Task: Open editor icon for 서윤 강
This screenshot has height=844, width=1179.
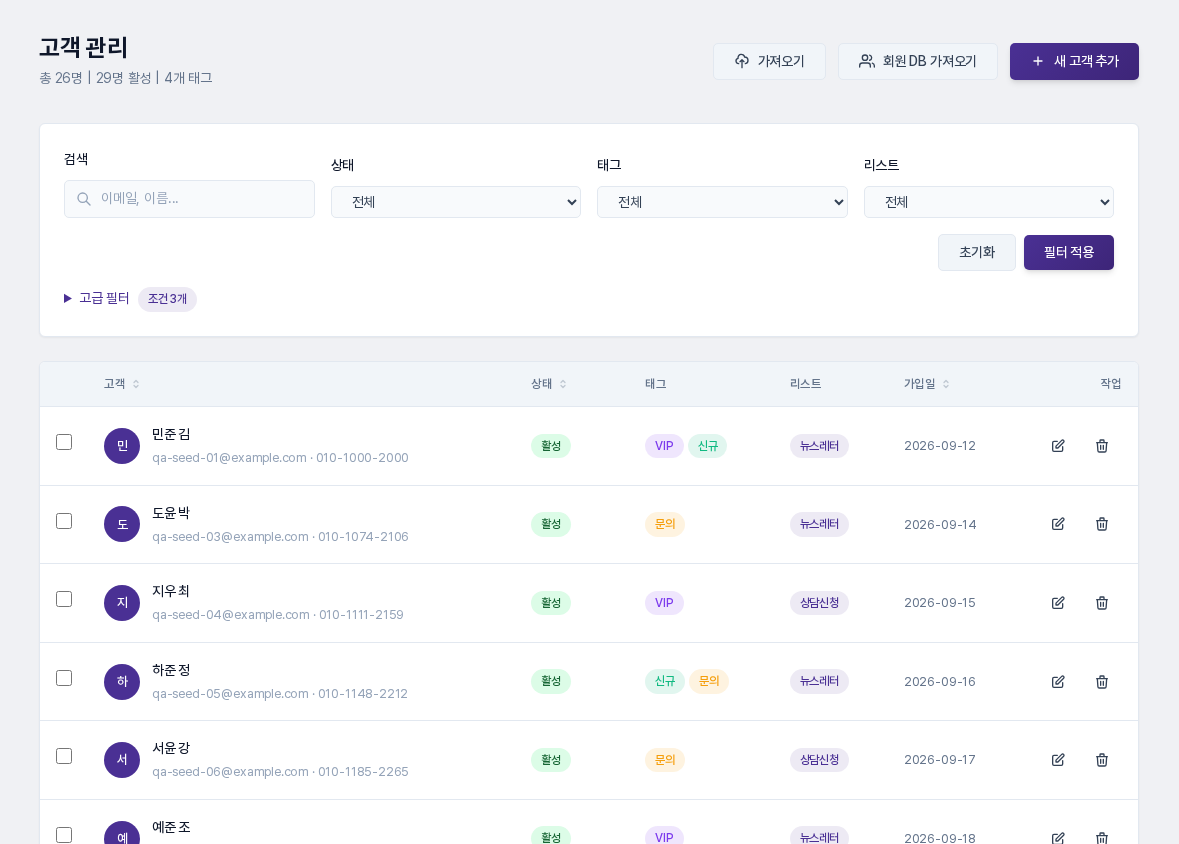Action: [1058, 760]
